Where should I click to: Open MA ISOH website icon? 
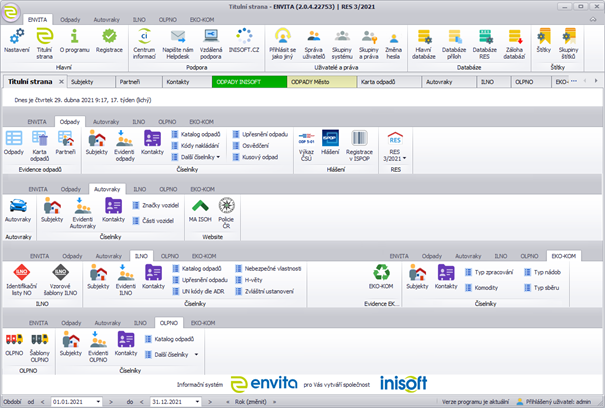pos(200,211)
